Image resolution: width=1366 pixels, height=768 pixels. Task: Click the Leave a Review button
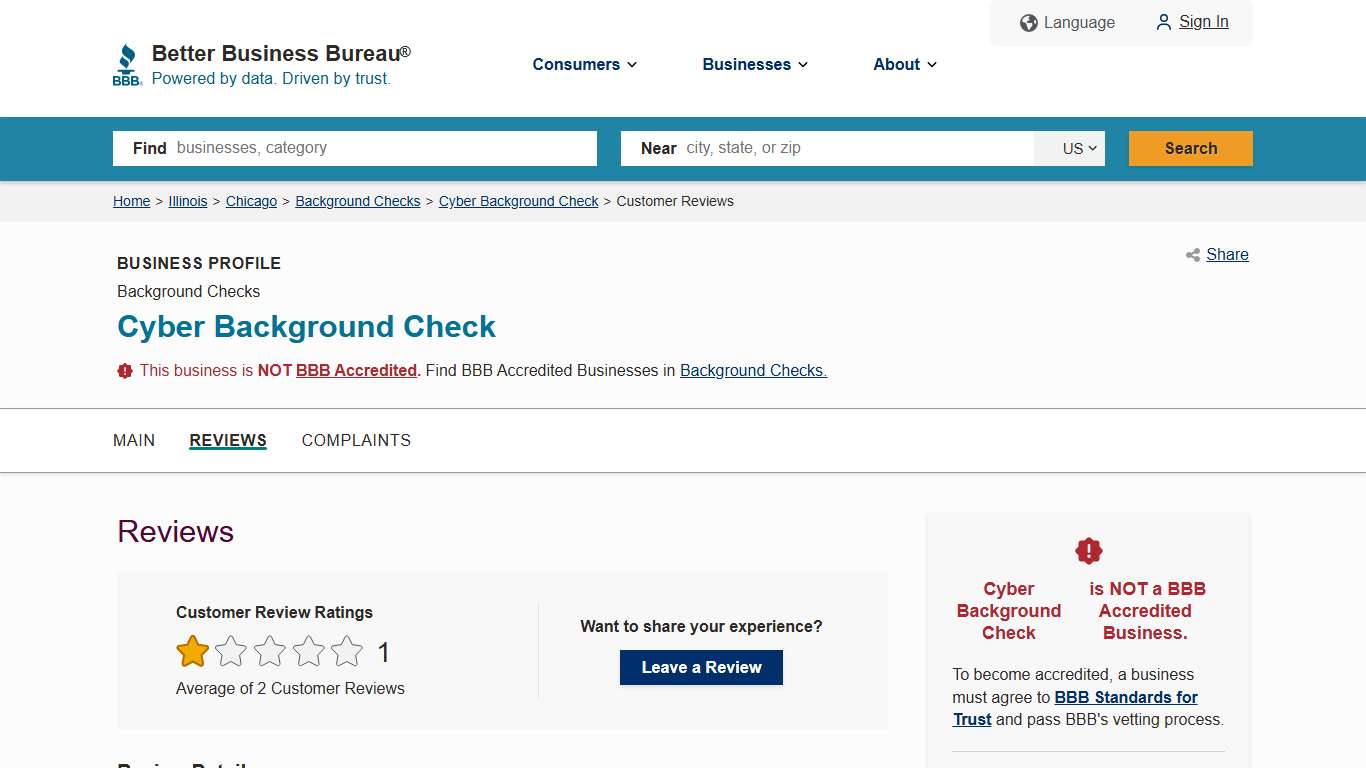700,667
